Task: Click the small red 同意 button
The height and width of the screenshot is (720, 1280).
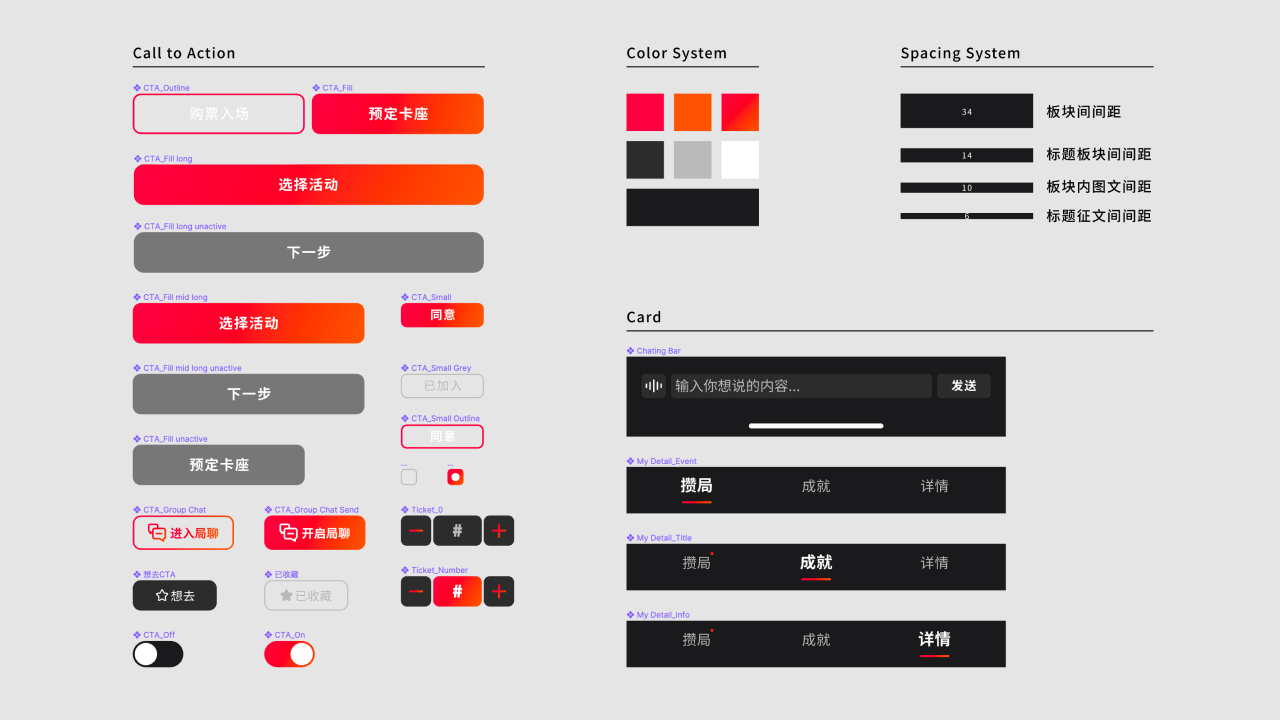Action: point(442,315)
